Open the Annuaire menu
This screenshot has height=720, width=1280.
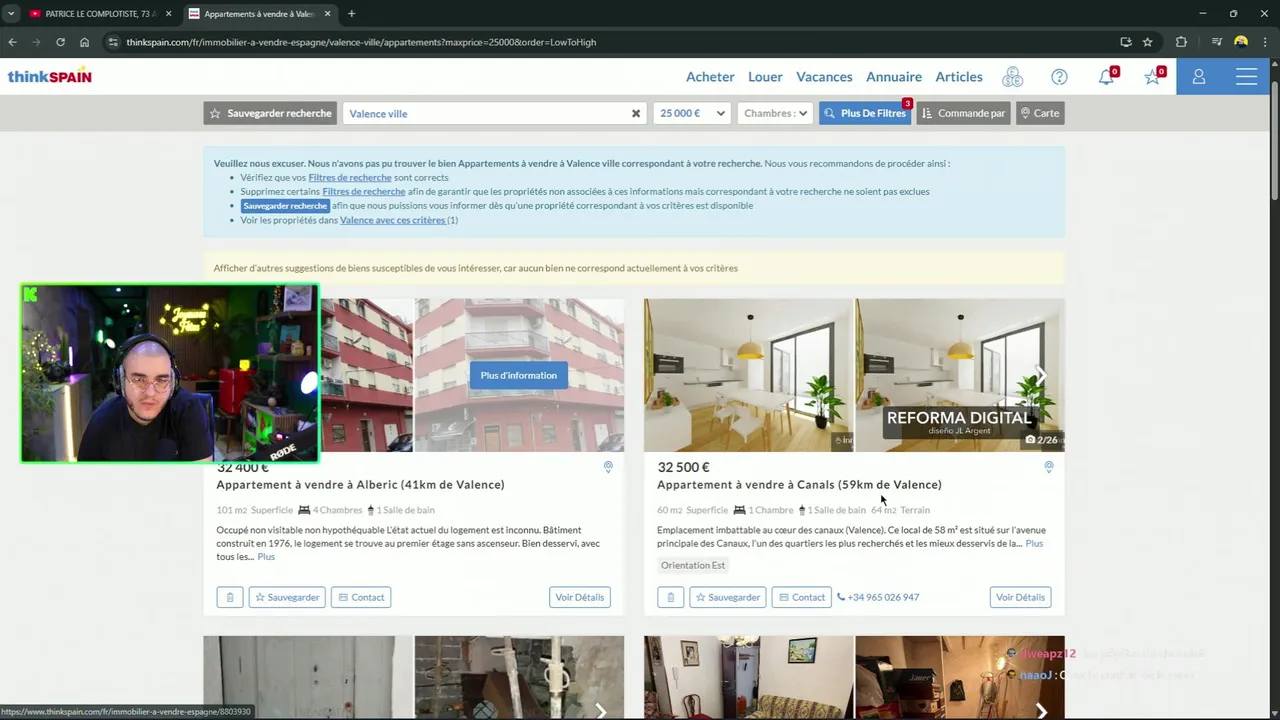pos(894,77)
